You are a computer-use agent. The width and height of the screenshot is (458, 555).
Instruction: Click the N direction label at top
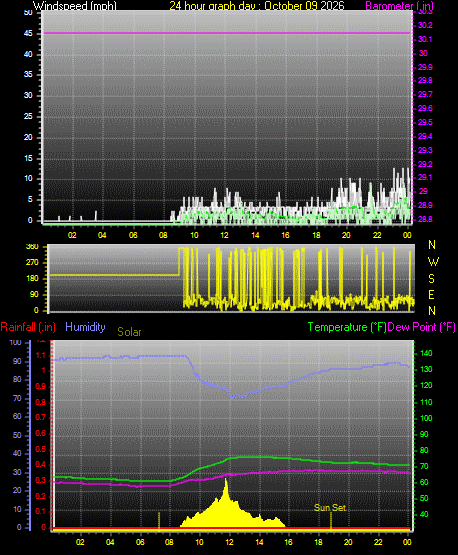click(x=432, y=245)
